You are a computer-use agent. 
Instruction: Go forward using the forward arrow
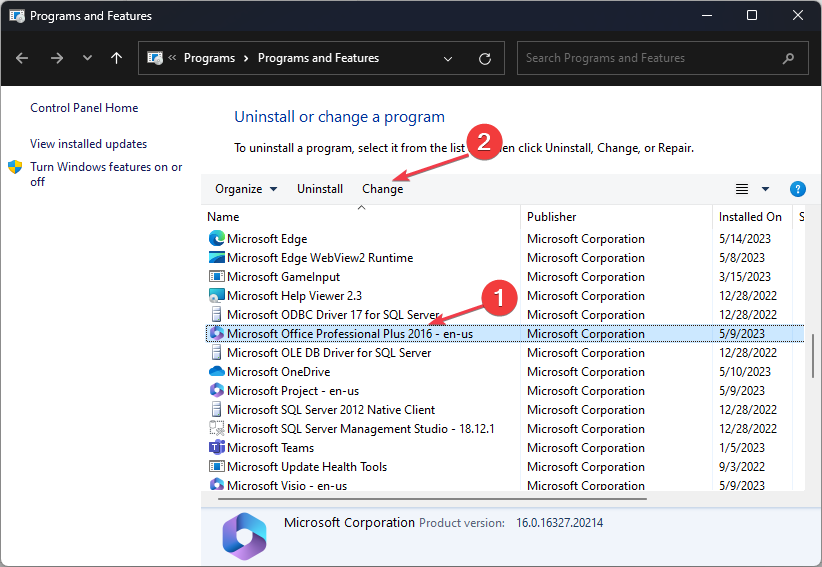pos(57,58)
